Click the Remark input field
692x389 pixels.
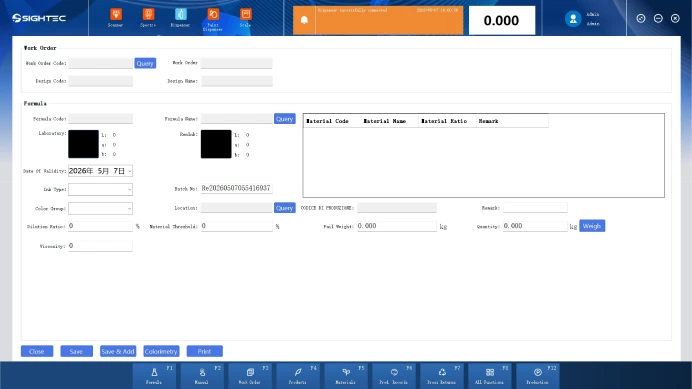(x=535, y=208)
